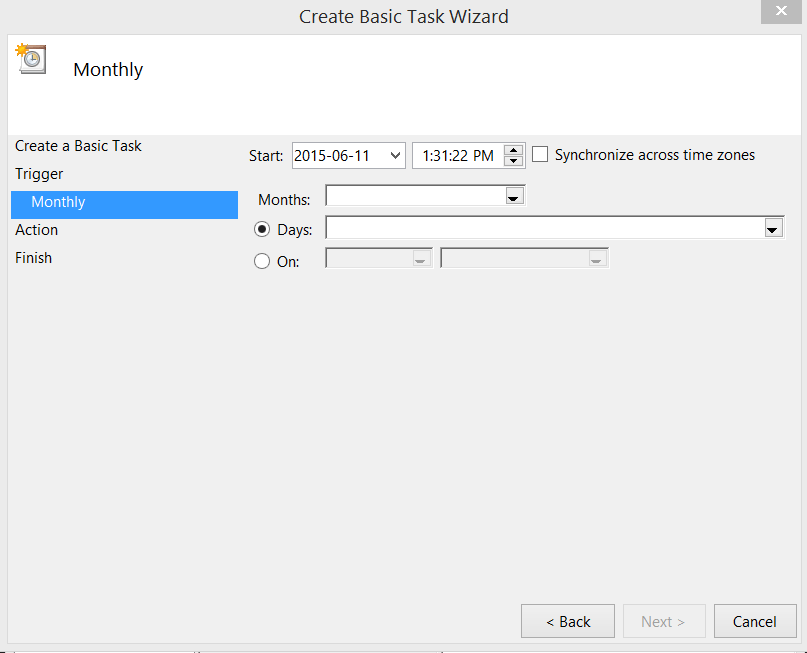Open the Start date picker dropdown
This screenshot has width=807, height=653.
pos(394,156)
